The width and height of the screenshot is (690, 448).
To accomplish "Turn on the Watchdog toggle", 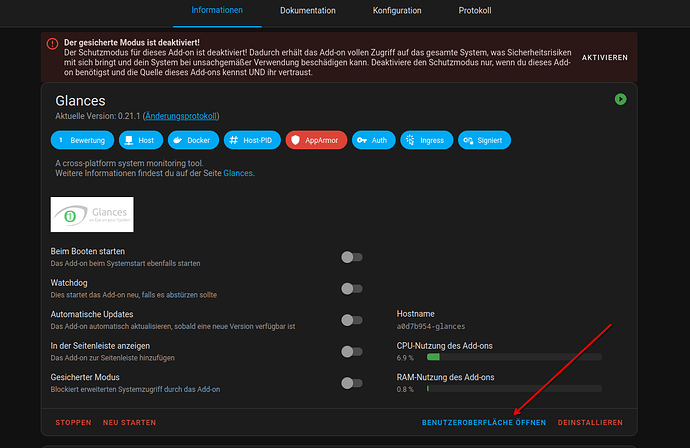I will 352,289.
